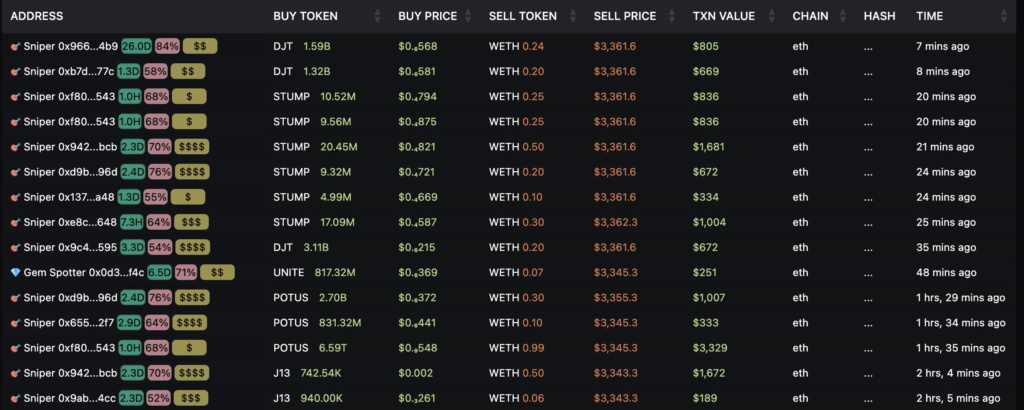The image size is (1024, 410).
Task: Click the Sniper icon beside 0x9c4...595
Action: click(15, 247)
